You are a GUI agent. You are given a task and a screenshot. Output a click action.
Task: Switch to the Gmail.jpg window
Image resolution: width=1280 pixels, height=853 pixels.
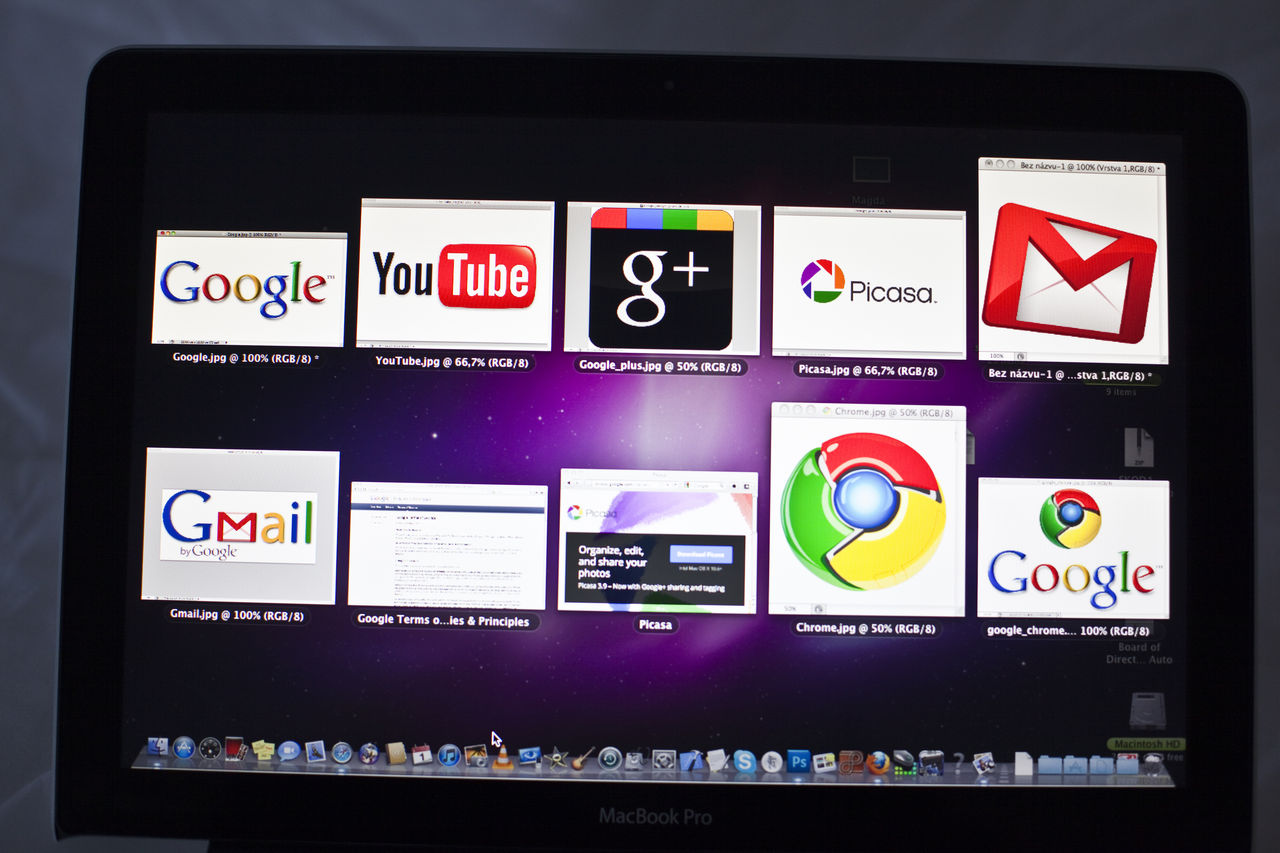pyautogui.click(x=240, y=525)
